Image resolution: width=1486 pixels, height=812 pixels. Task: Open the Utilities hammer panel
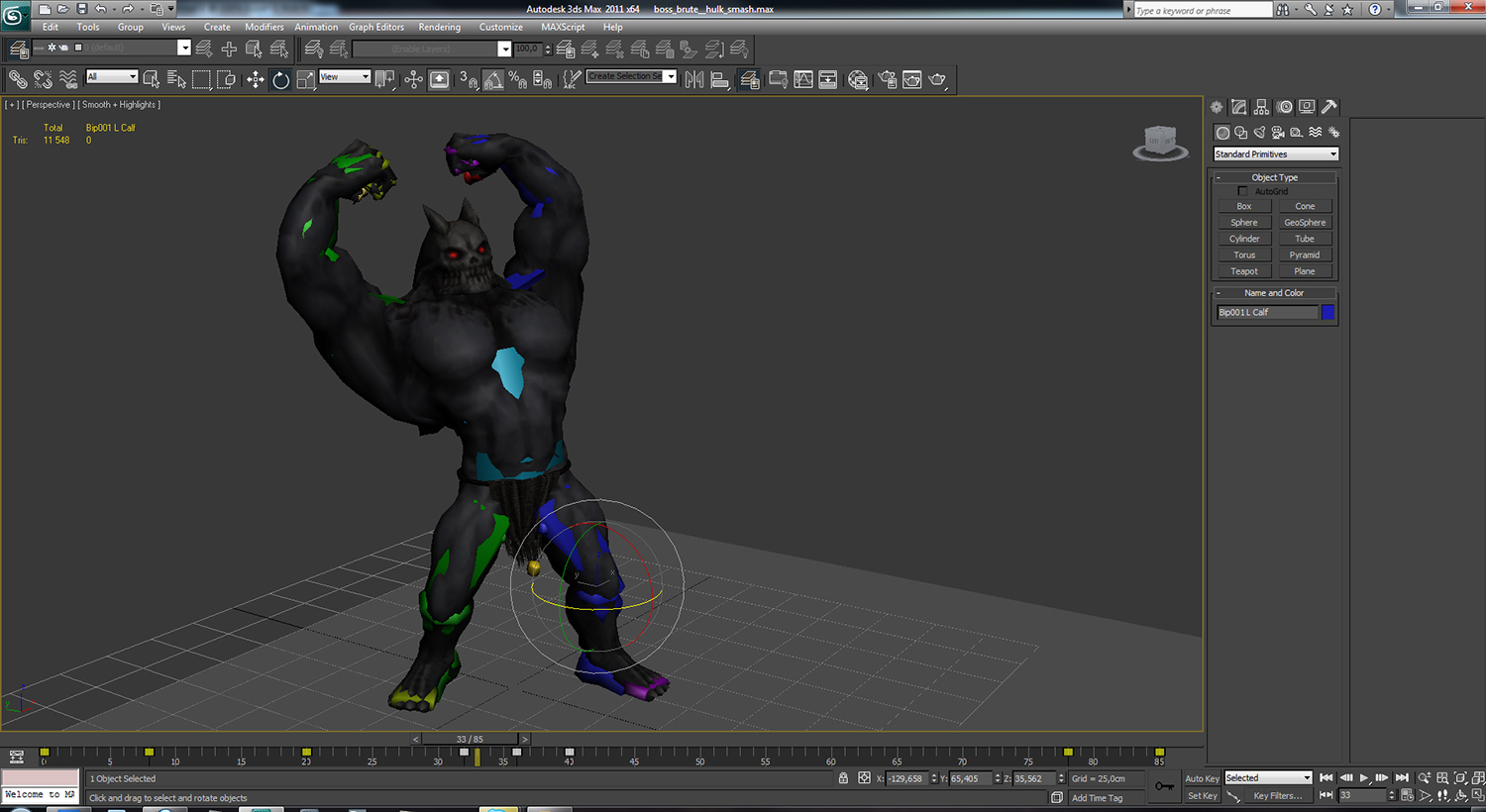1329,107
